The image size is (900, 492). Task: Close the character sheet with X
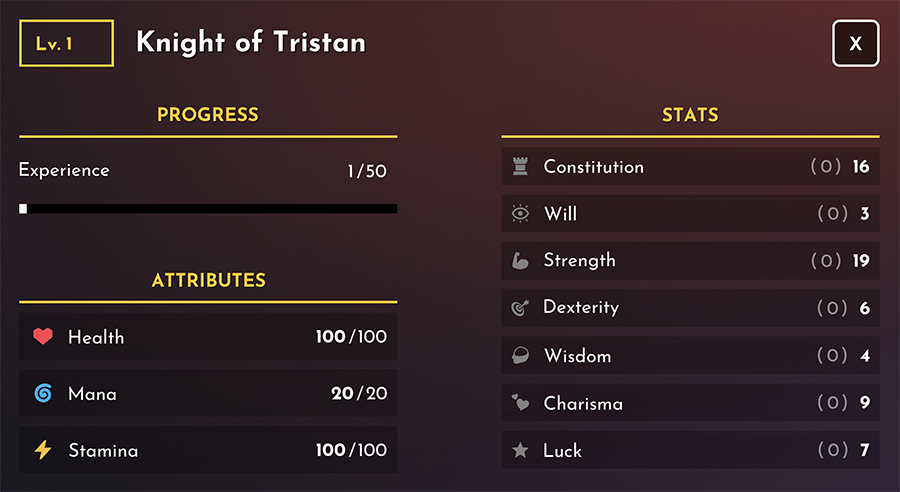click(856, 43)
